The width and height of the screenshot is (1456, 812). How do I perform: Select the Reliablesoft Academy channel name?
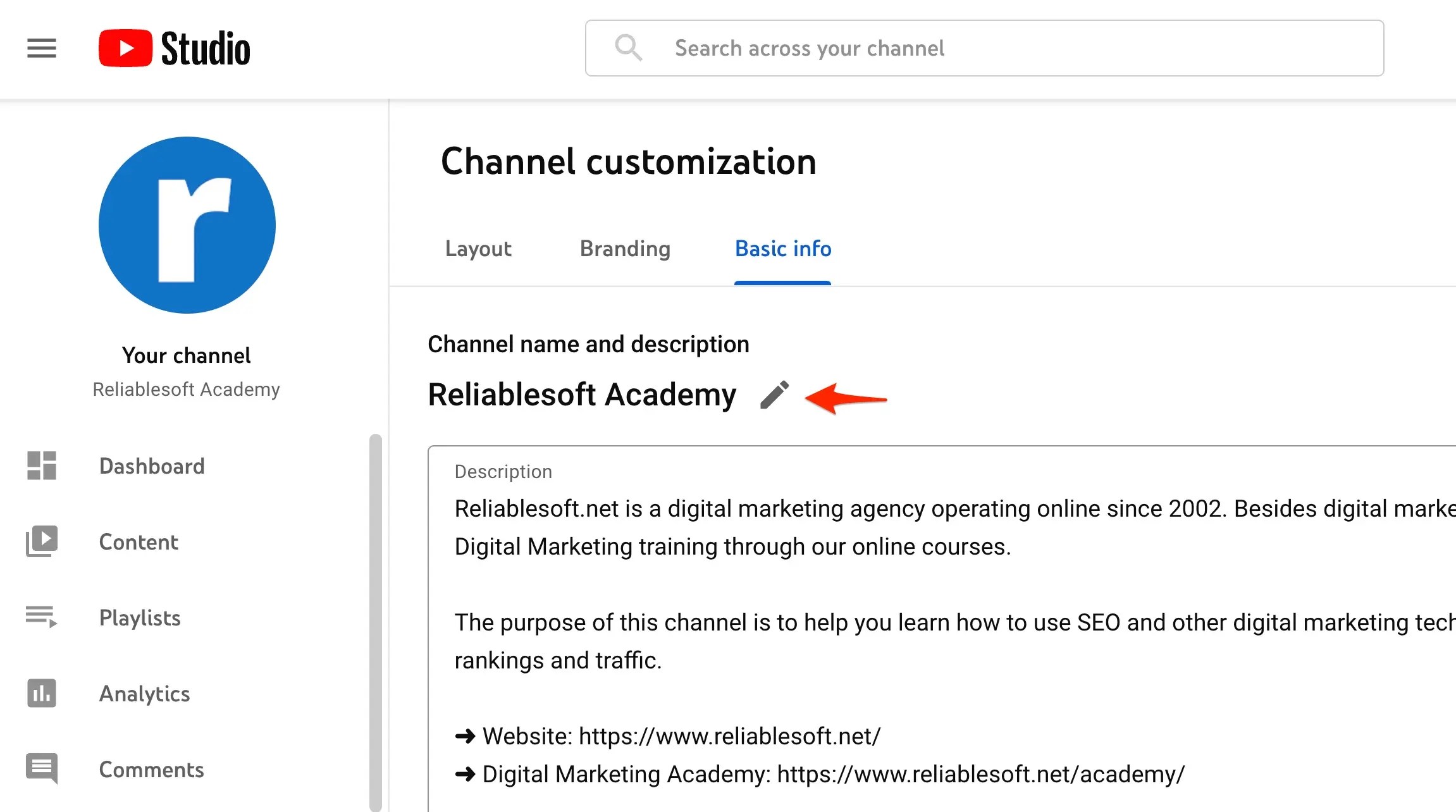[x=583, y=395]
